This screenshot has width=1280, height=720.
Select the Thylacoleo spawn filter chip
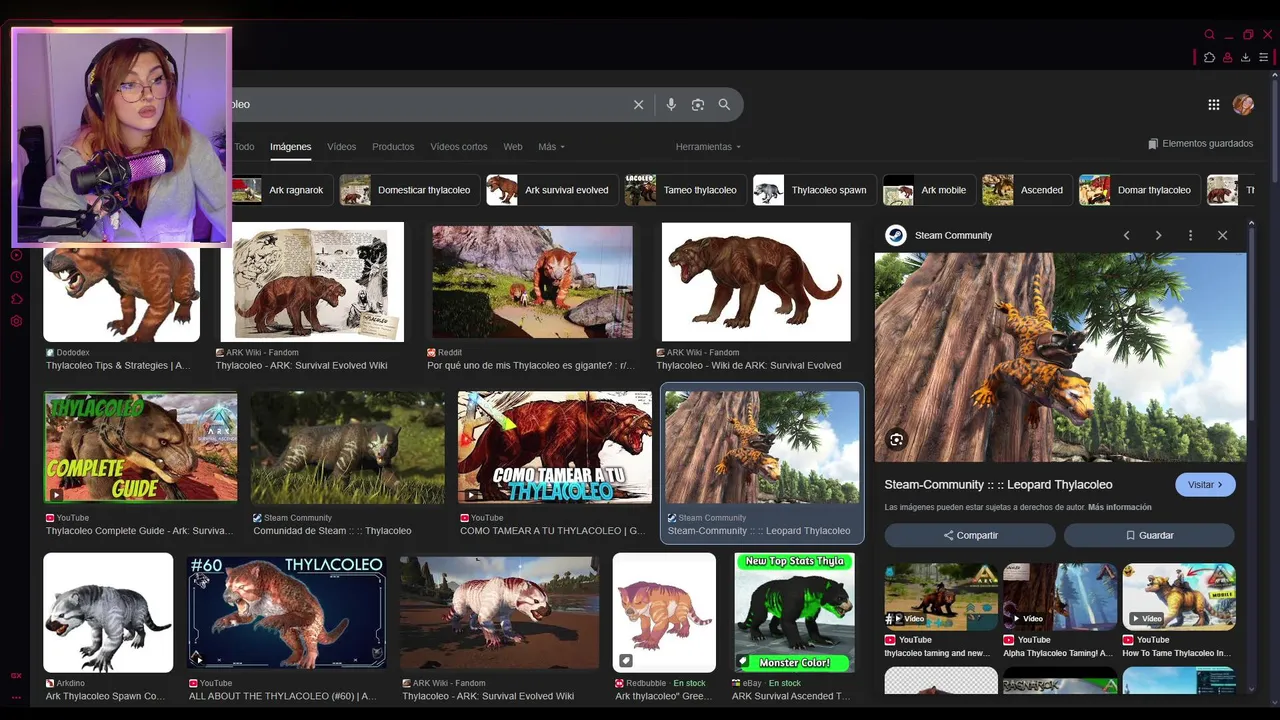pyautogui.click(x=814, y=190)
